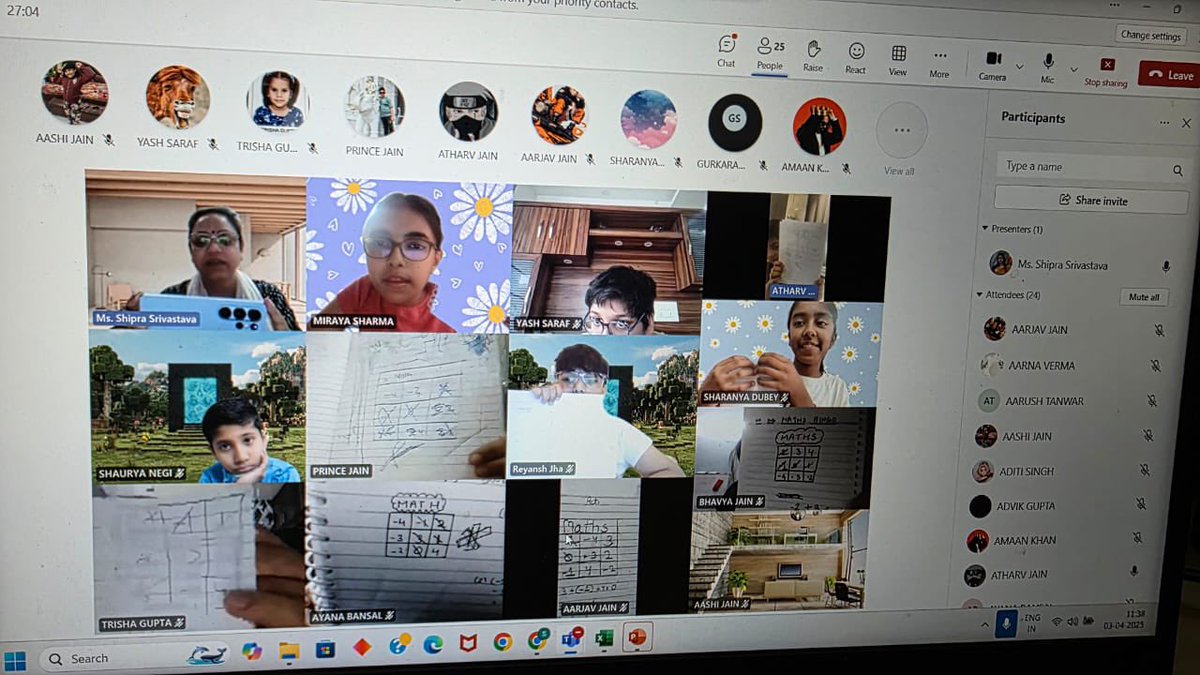Click mic icon next to Ms. Shipra Srivastava

pyautogui.click(x=1165, y=267)
